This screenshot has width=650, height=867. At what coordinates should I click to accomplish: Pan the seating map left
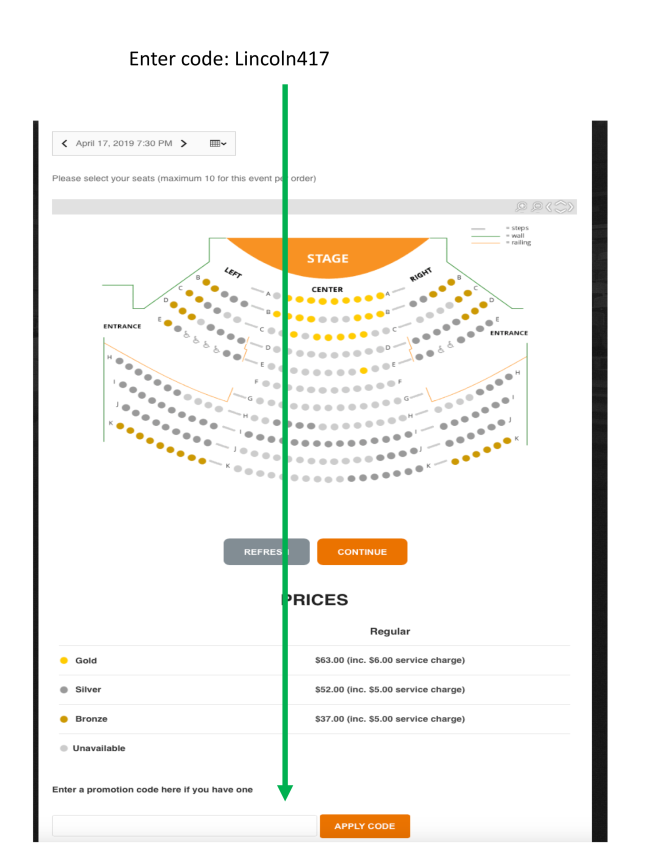point(550,207)
